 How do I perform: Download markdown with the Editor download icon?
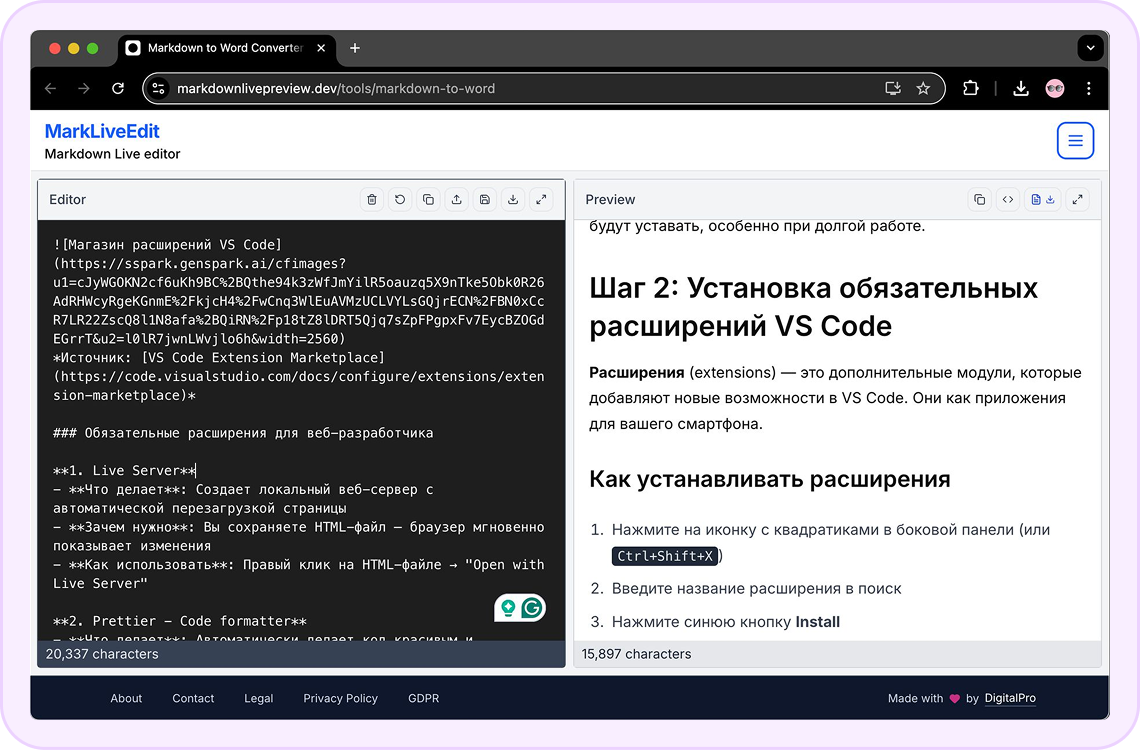513,199
